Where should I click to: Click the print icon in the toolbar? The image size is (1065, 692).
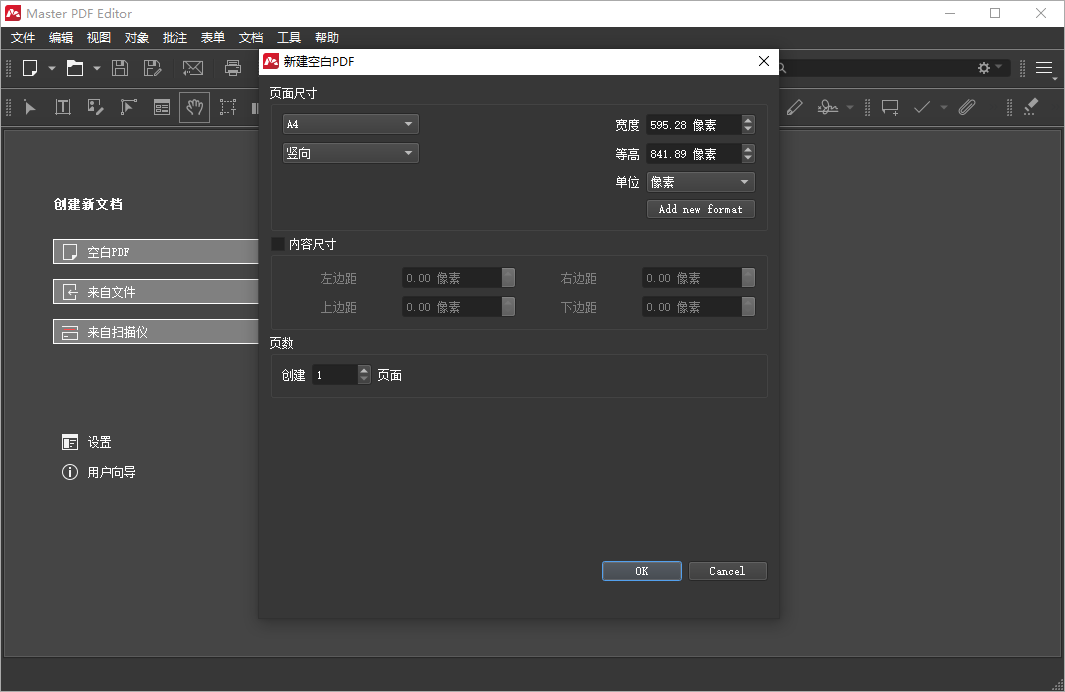point(231,68)
